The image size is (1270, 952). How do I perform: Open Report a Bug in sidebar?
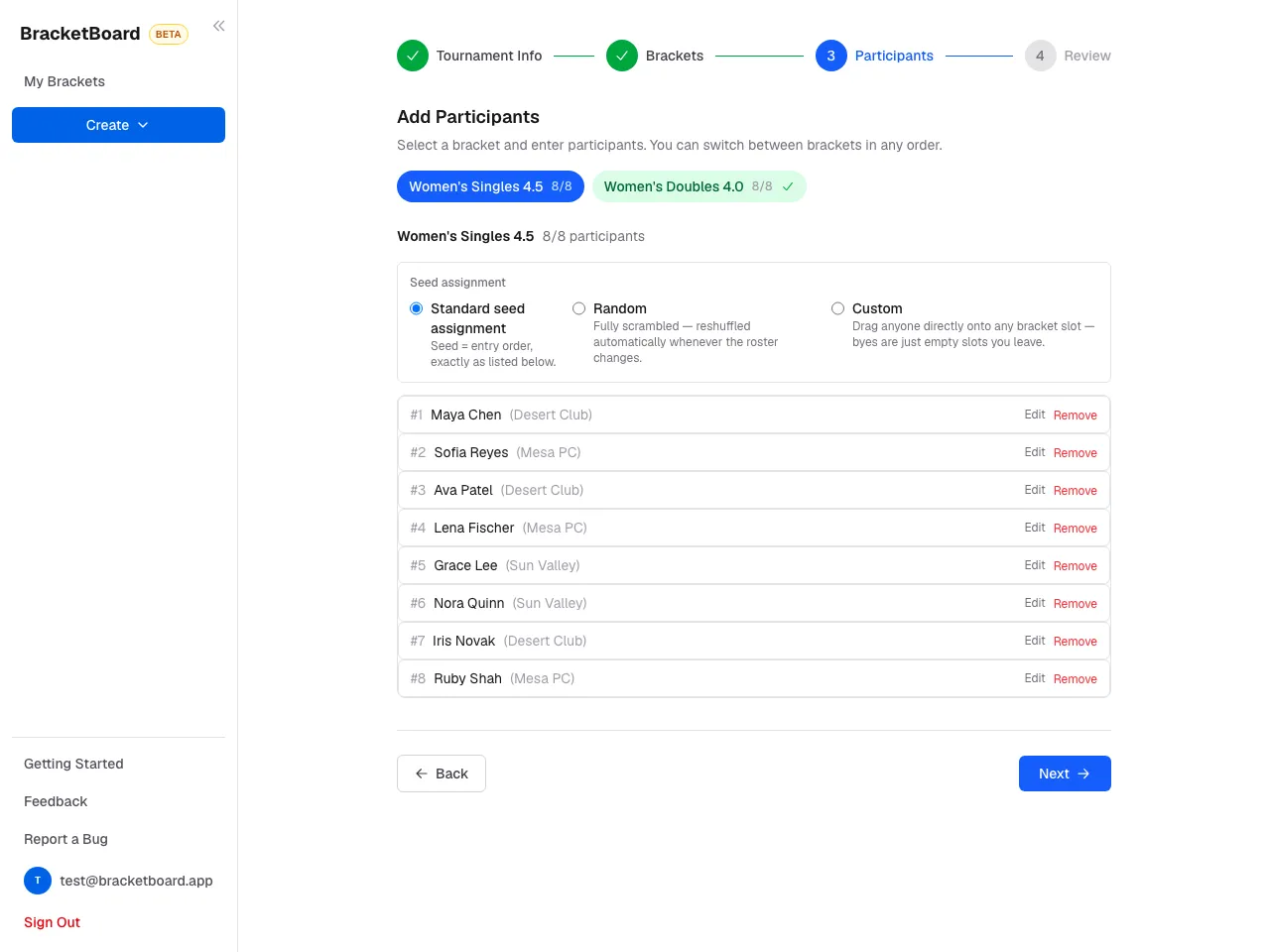[65, 839]
